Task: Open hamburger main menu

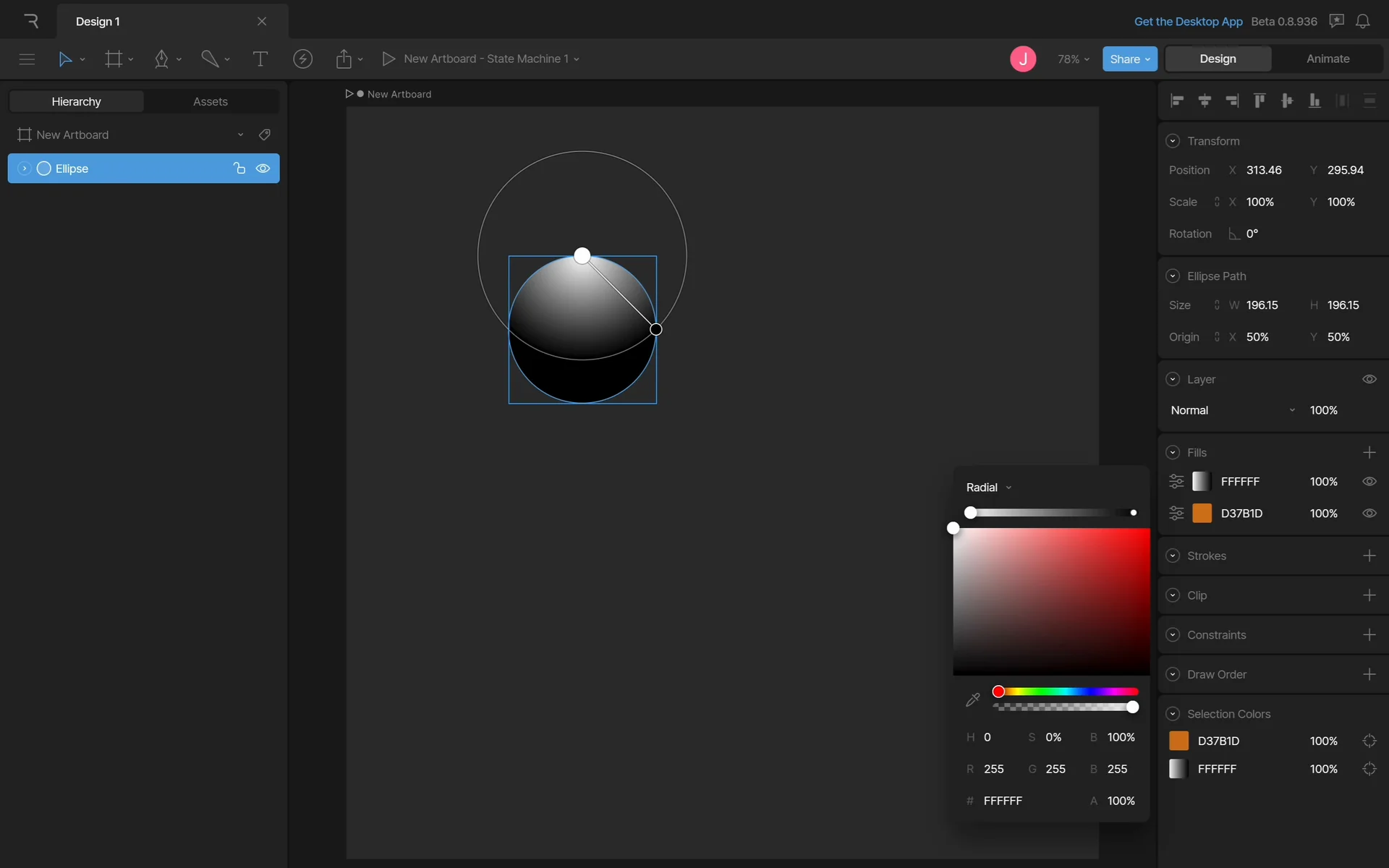Action: [27, 59]
